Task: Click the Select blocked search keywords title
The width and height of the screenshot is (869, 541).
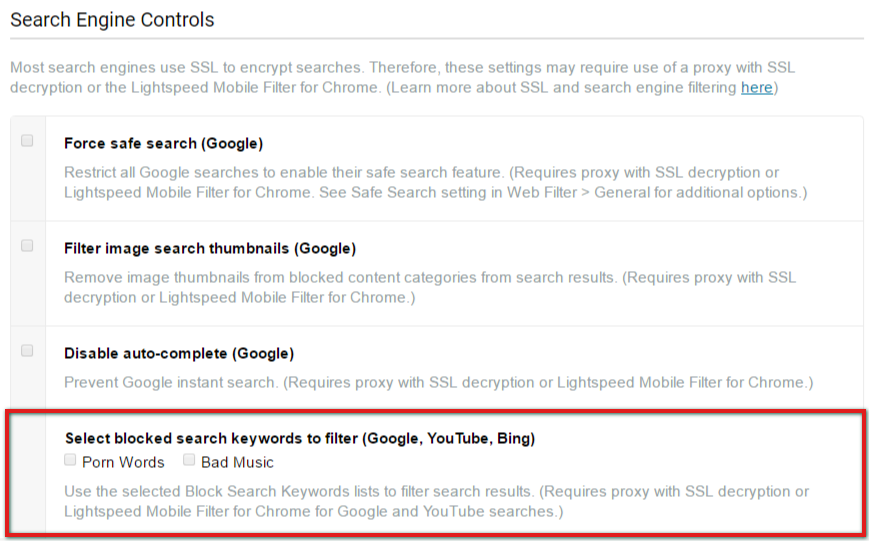Action: coord(300,438)
